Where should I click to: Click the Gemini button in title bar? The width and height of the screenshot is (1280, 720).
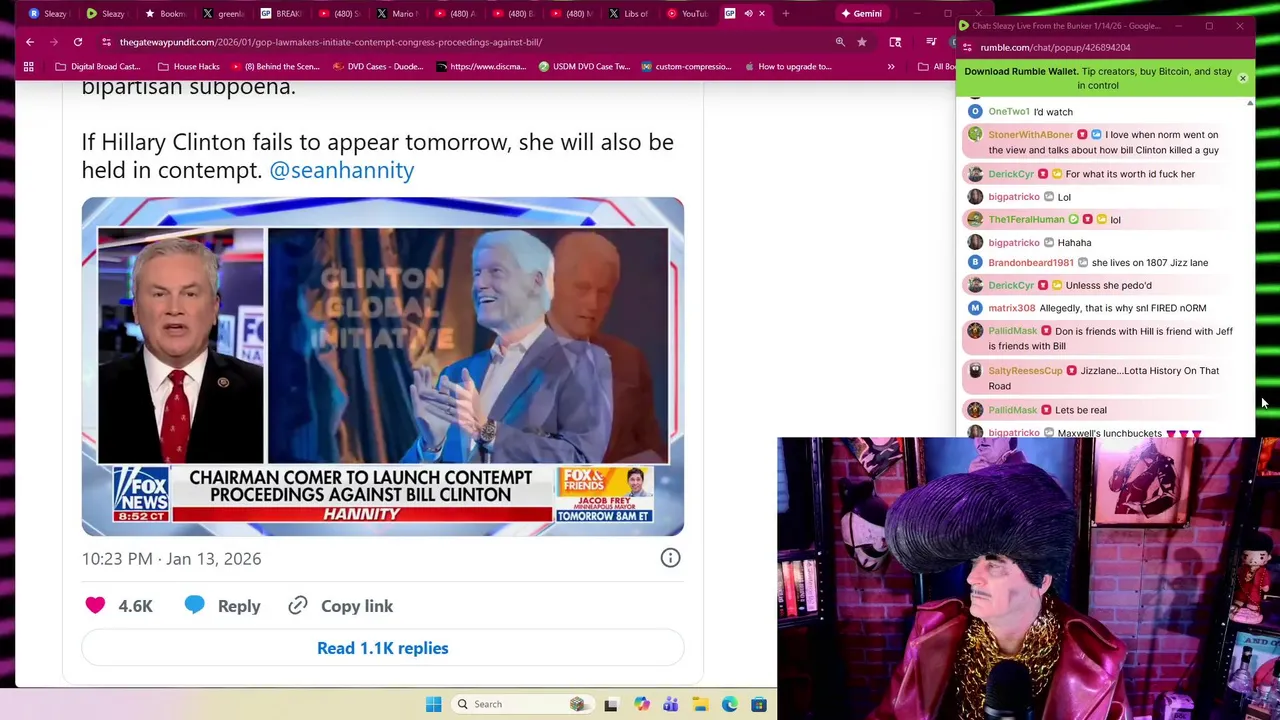pyautogui.click(x=861, y=14)
